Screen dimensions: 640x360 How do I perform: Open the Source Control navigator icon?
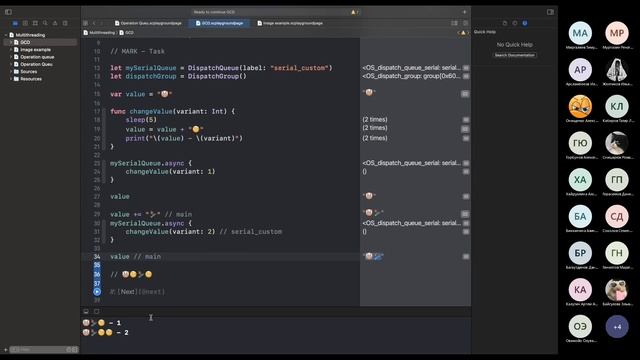point(25,23)
